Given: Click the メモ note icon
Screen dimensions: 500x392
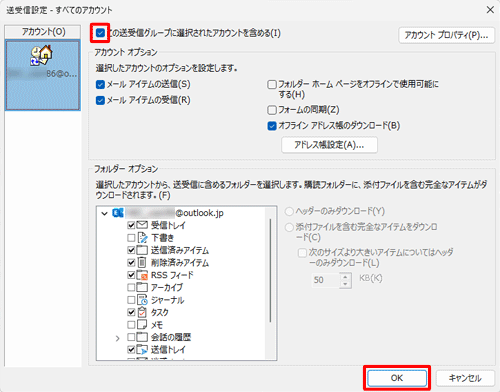Looking at the screenshot, I should [142, 325].
